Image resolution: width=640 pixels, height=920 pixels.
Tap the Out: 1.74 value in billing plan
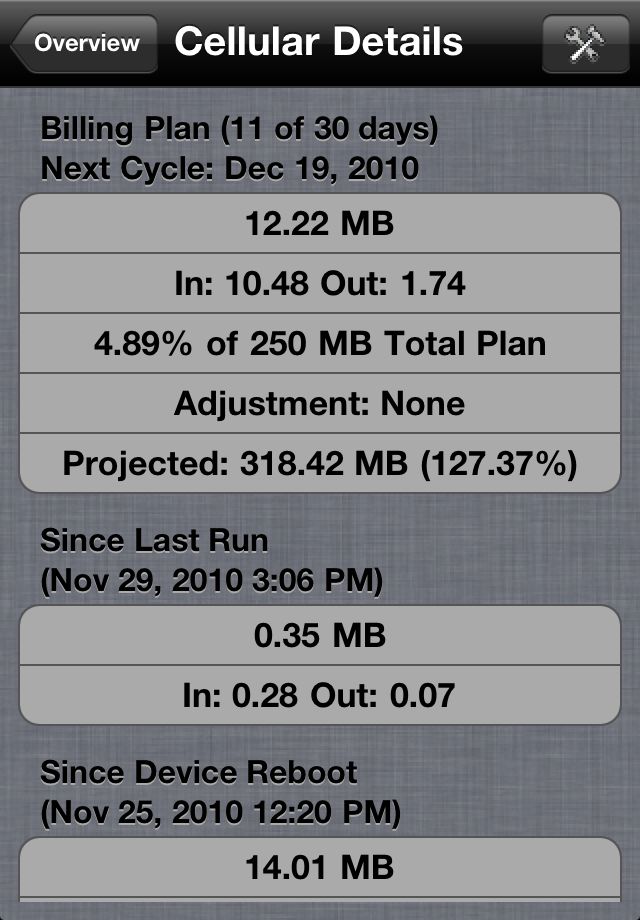click(x=393, y=283)
